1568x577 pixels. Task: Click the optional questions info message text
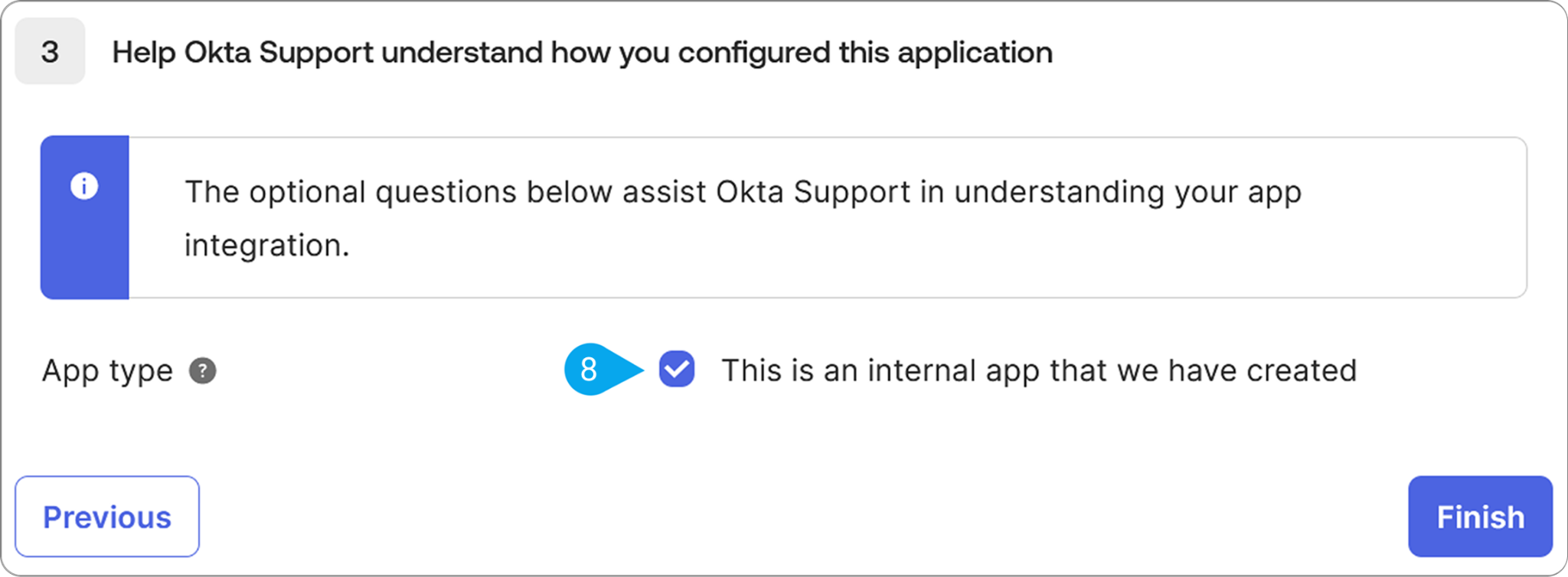click(x=743, y=218)
